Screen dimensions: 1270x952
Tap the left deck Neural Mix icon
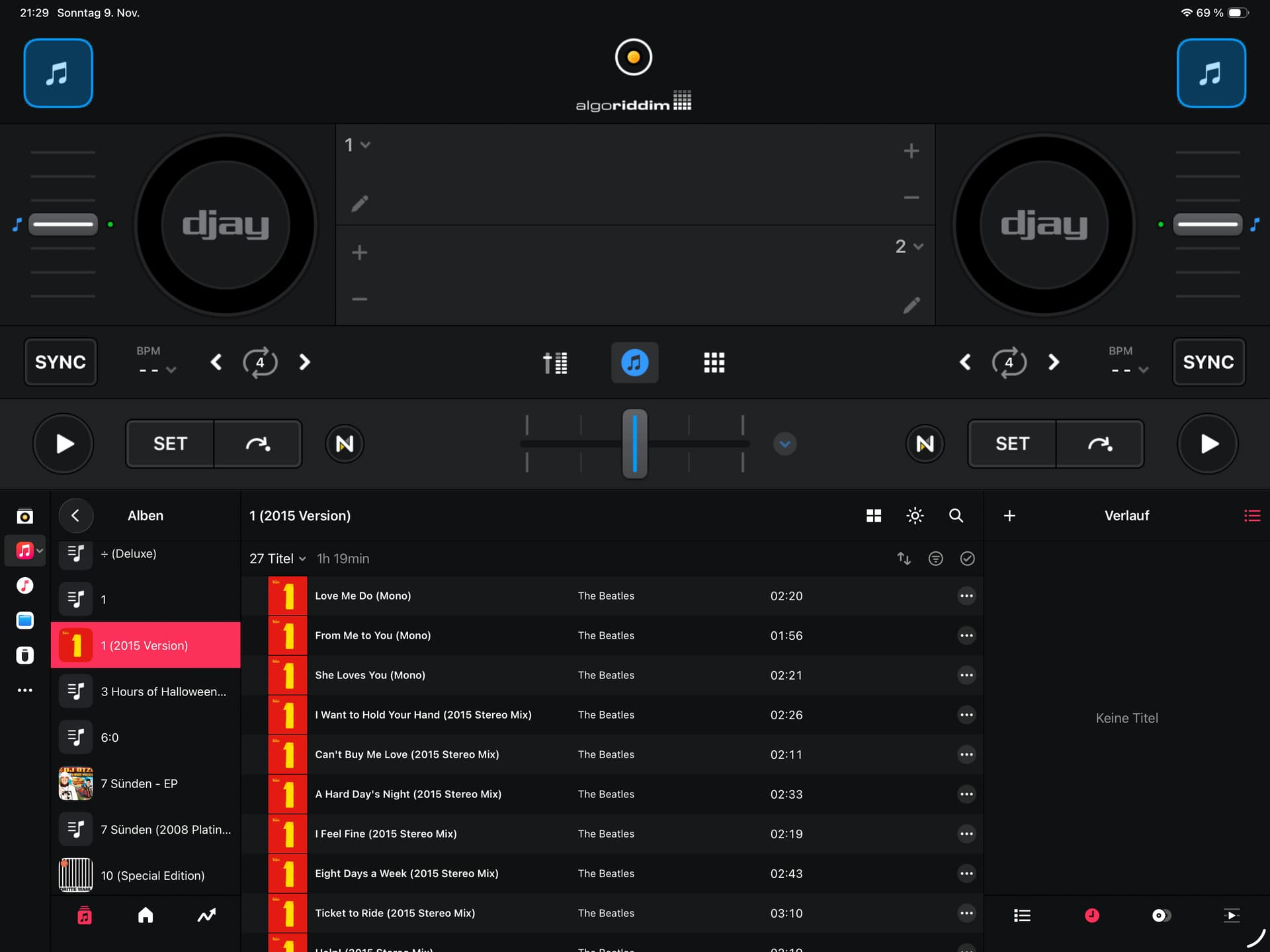click(345, 444)
